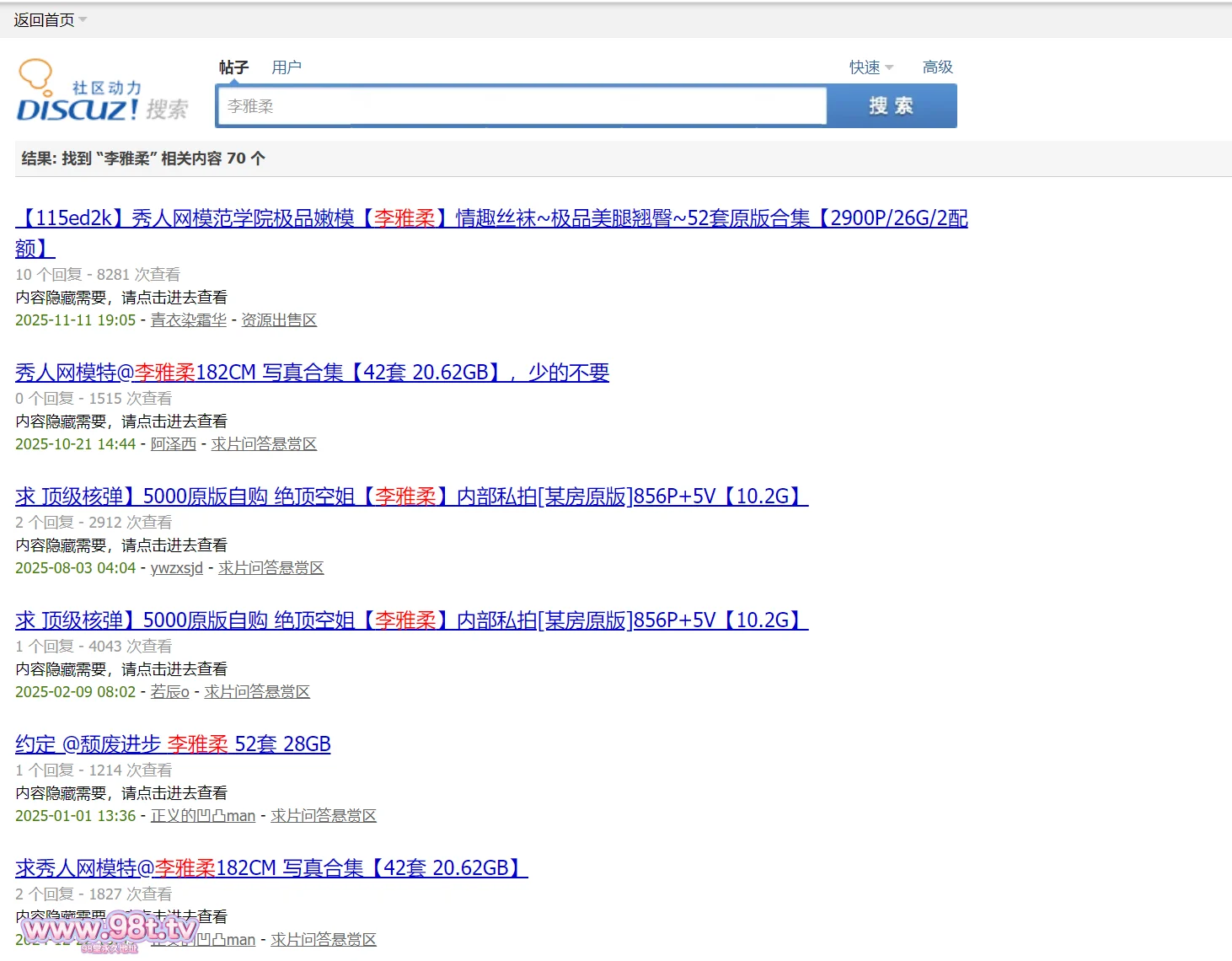Open the result starting with 求秀人网模特@

[271, 868]
